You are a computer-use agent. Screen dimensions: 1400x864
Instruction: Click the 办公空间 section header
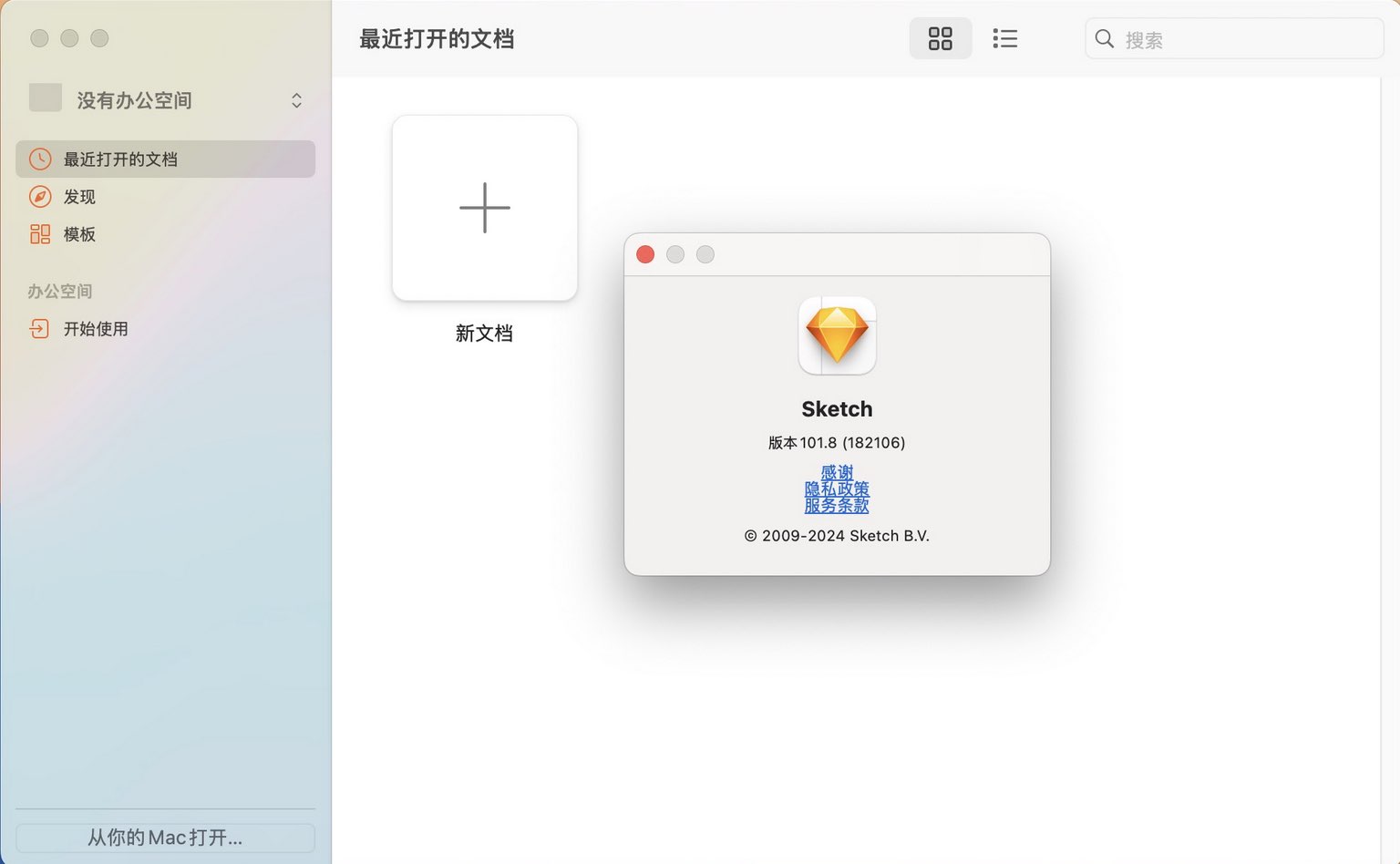point(60,291)
